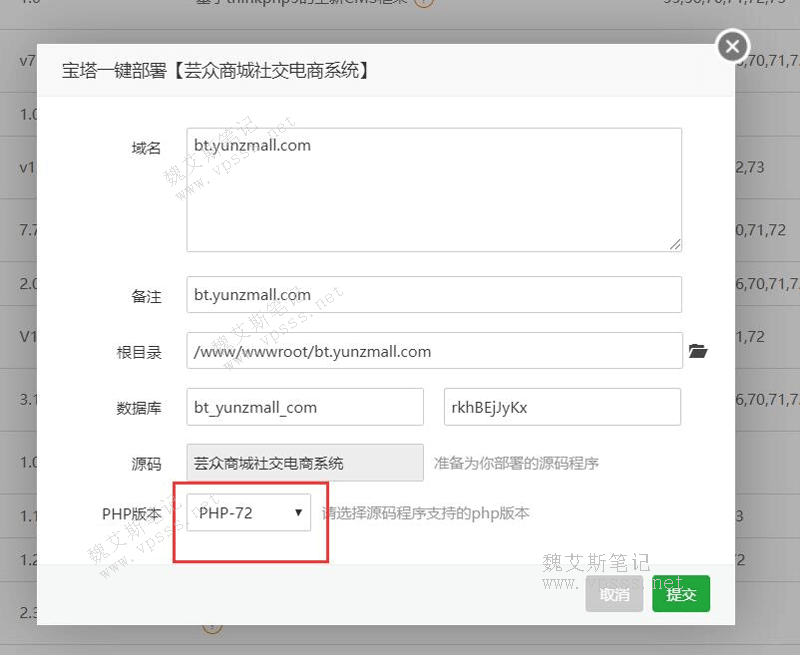Close the one-click deploy dialog

[x=733, y=46]
